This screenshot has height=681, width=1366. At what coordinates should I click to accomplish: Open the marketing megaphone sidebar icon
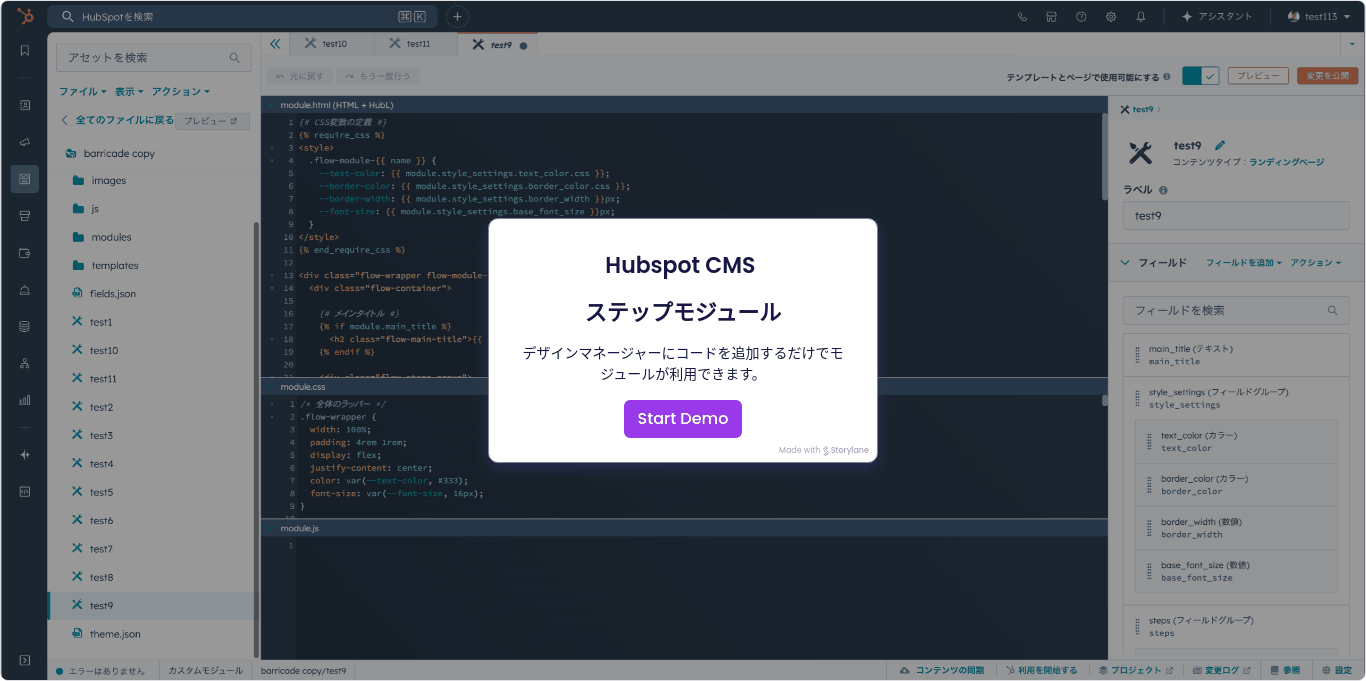(24, 142)
